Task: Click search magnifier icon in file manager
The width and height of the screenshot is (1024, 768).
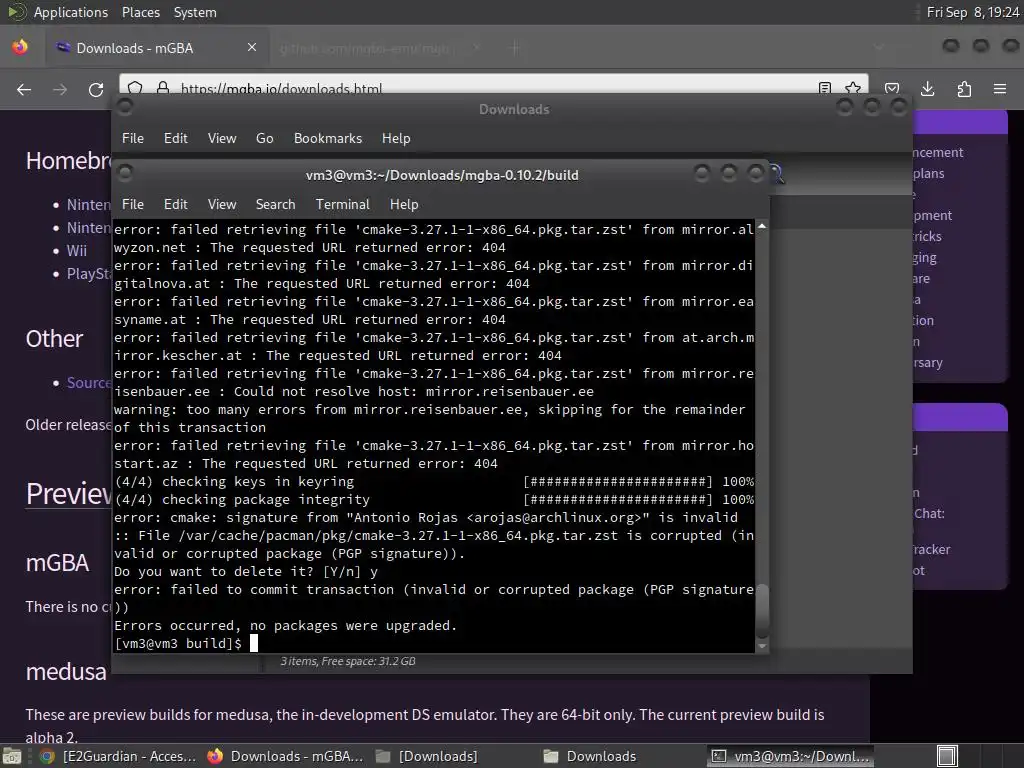Action: pyautogui.click(x=776, y=174)
